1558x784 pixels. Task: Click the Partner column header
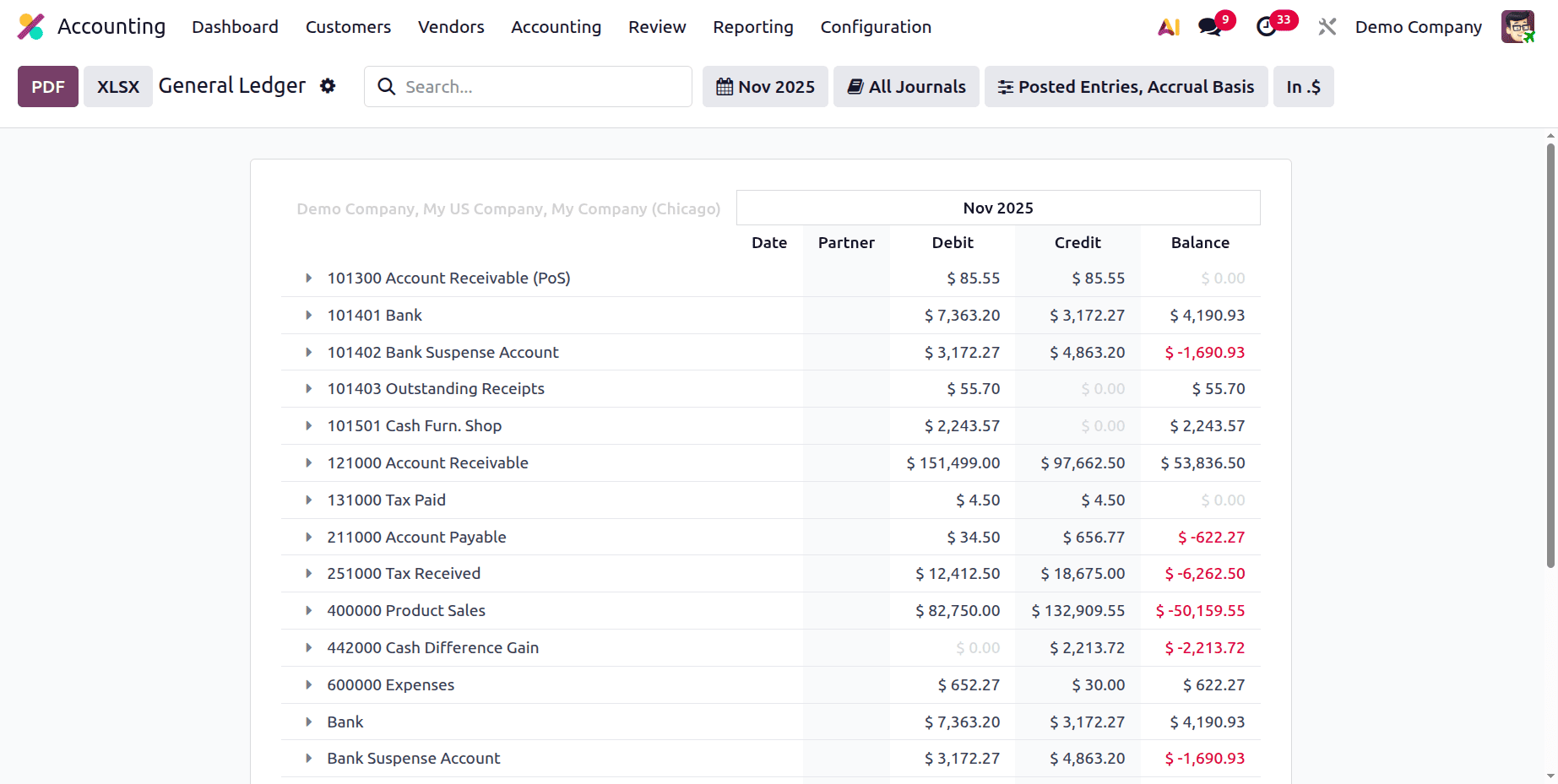846,243
